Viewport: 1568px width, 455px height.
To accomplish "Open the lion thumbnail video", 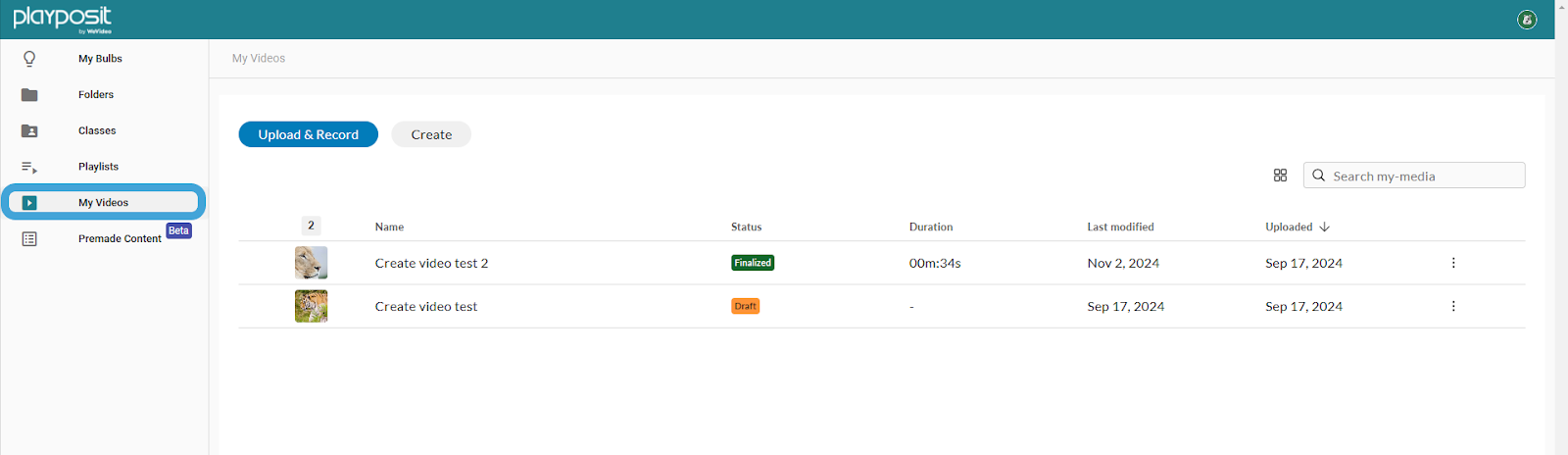I will 312,263.
